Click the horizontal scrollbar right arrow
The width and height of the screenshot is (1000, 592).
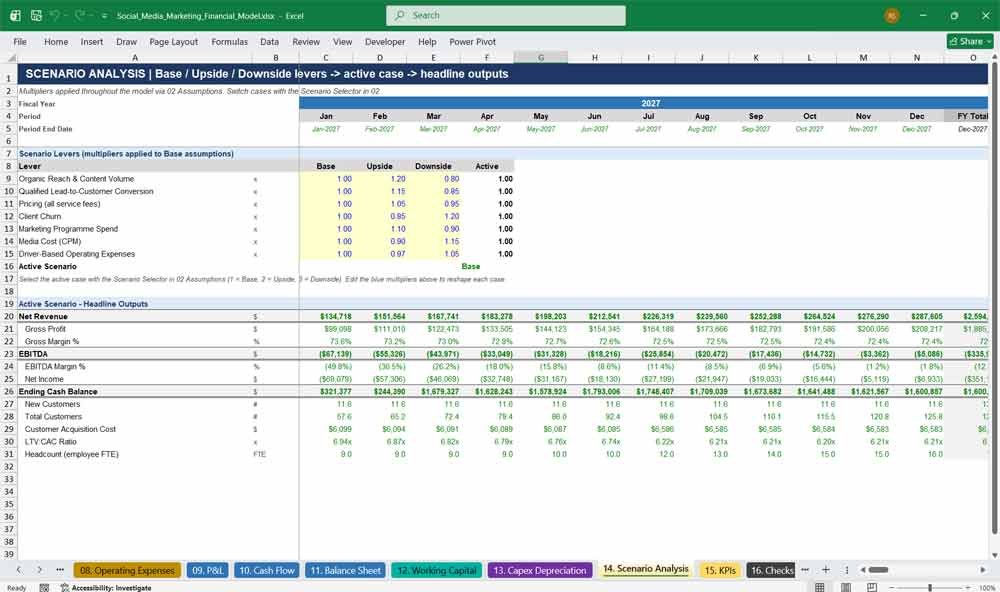[983, 570]
